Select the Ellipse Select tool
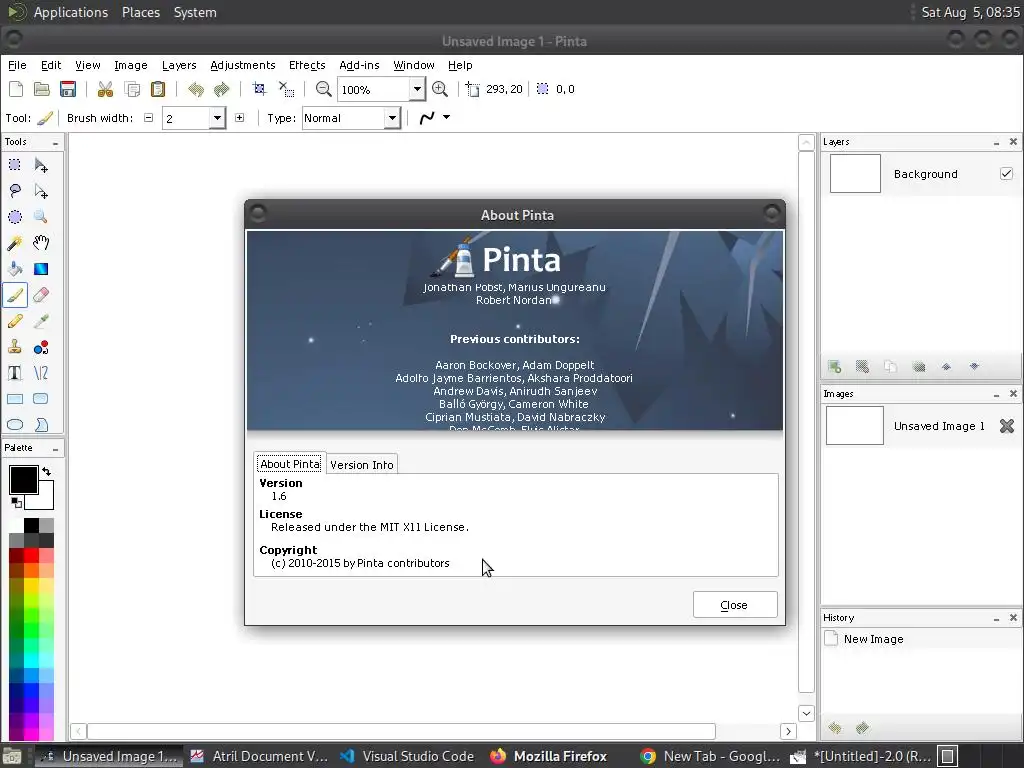This screenshot has width=1024, height=768. pyautogui.click(x=14, y=217)
